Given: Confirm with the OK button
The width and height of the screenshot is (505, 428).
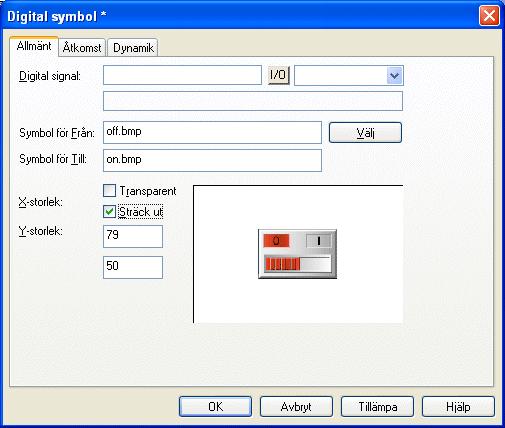Looking at the screenshot, I should point(215,407).
